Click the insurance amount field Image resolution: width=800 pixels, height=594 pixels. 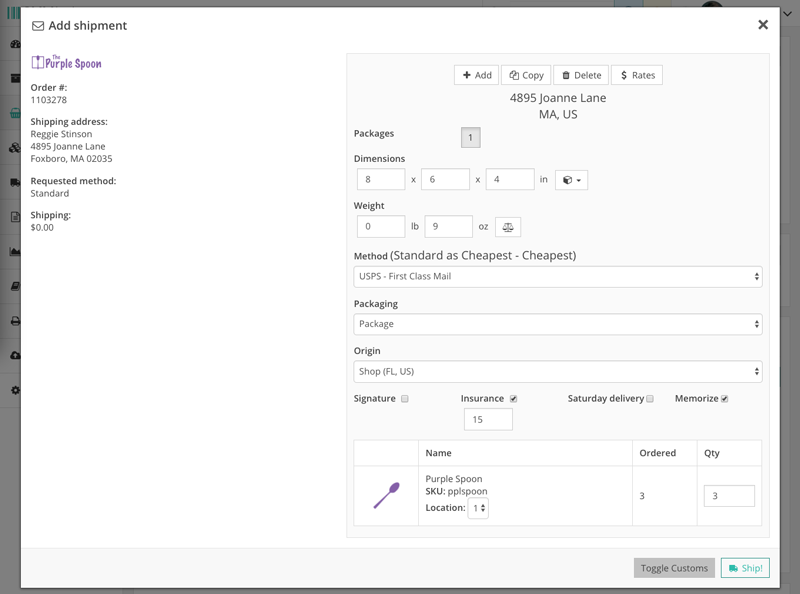click(488, 420)
